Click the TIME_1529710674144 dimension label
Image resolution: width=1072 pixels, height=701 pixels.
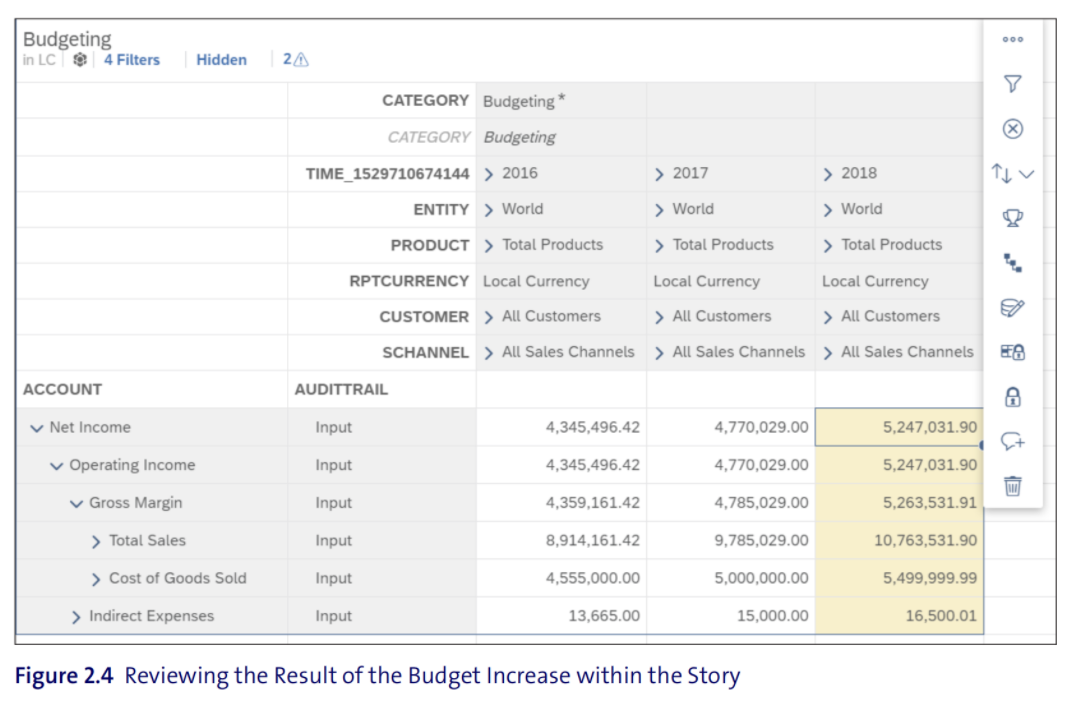point(387,174)
